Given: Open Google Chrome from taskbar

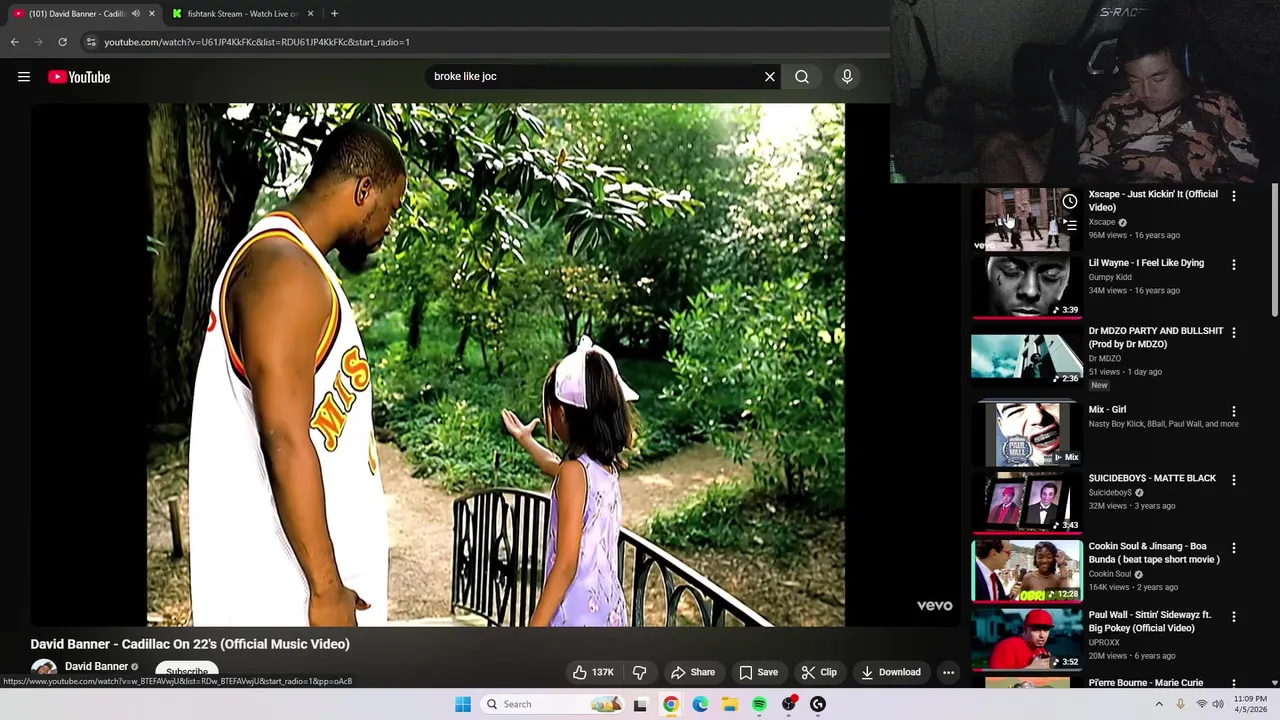Looking at the screenshot, I should tap(670, 704).
